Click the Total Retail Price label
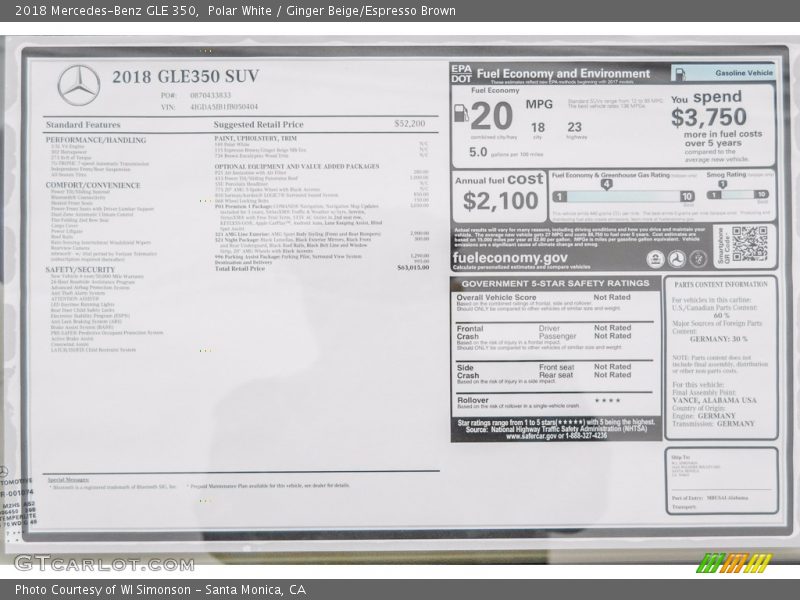Viewport: 800px width, 600px height. (x=240, y=268)
